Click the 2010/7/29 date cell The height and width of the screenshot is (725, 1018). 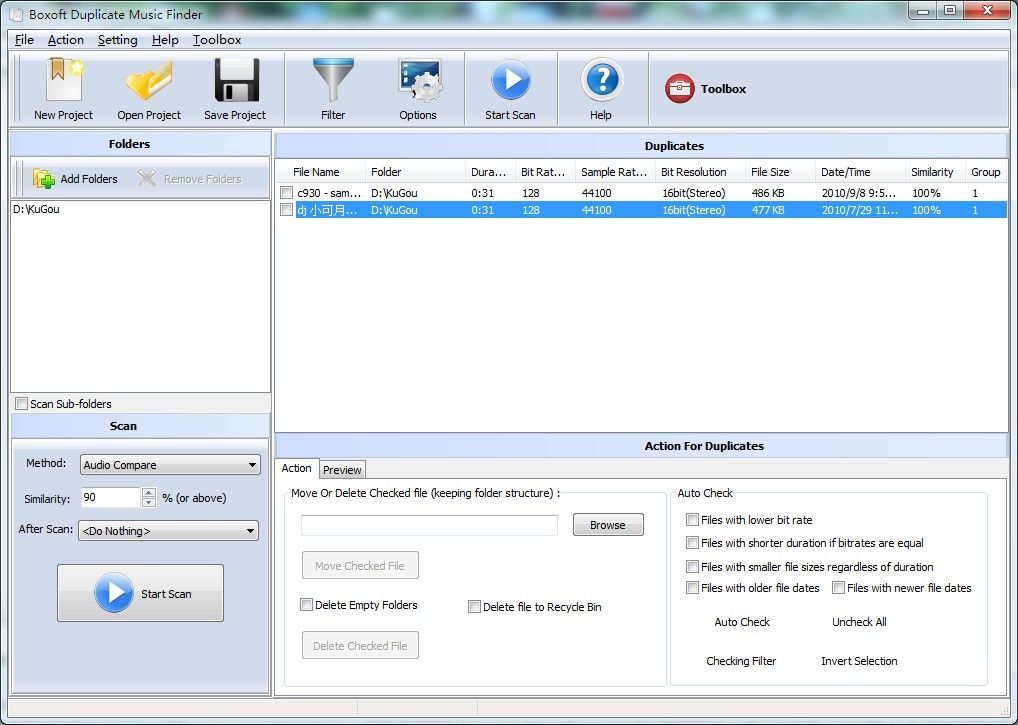[x=860, y=210]
